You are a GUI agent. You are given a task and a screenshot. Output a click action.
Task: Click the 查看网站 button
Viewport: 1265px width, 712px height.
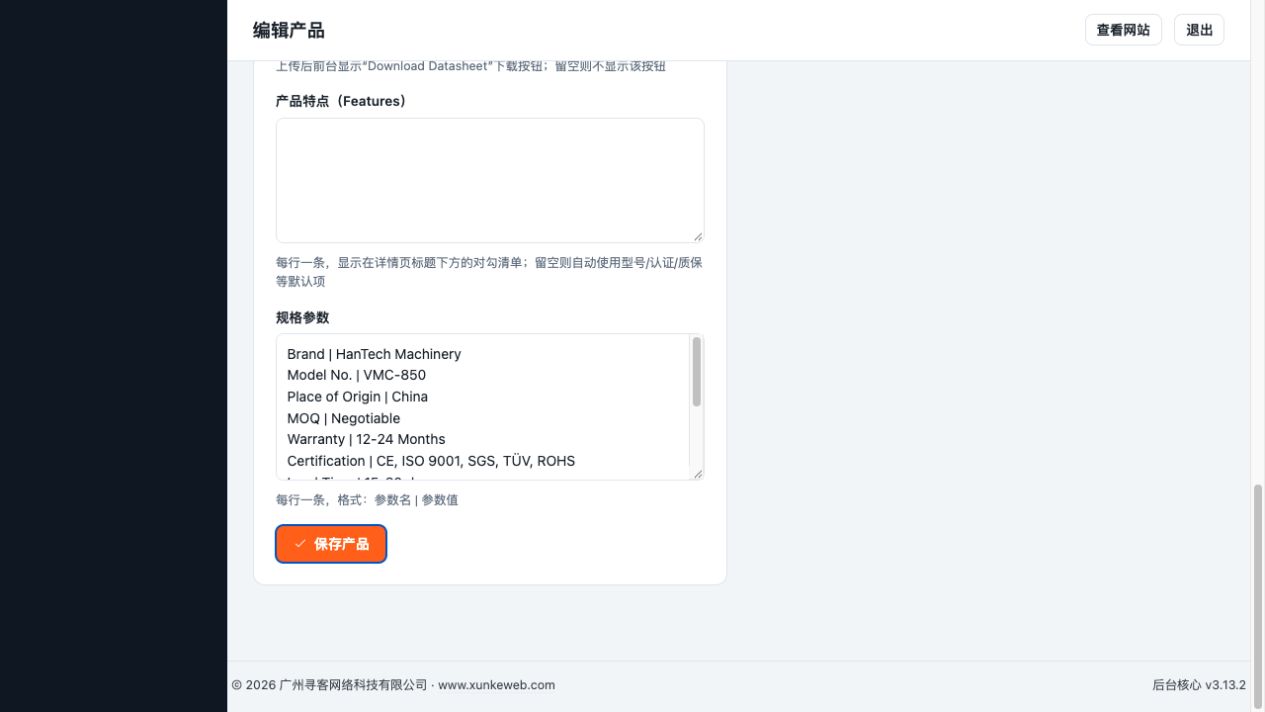click(1123, 30)
